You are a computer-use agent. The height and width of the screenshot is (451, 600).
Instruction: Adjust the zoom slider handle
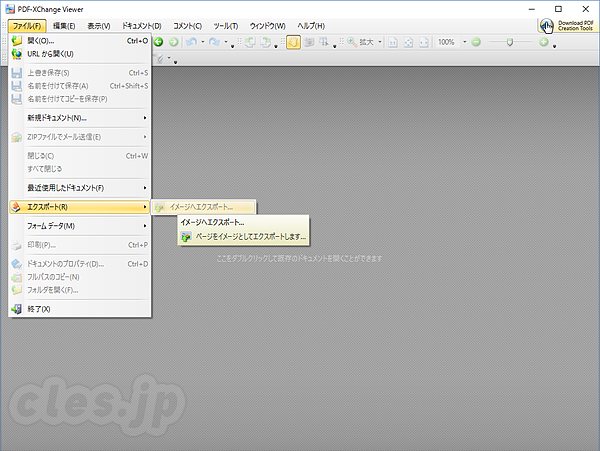510,42
